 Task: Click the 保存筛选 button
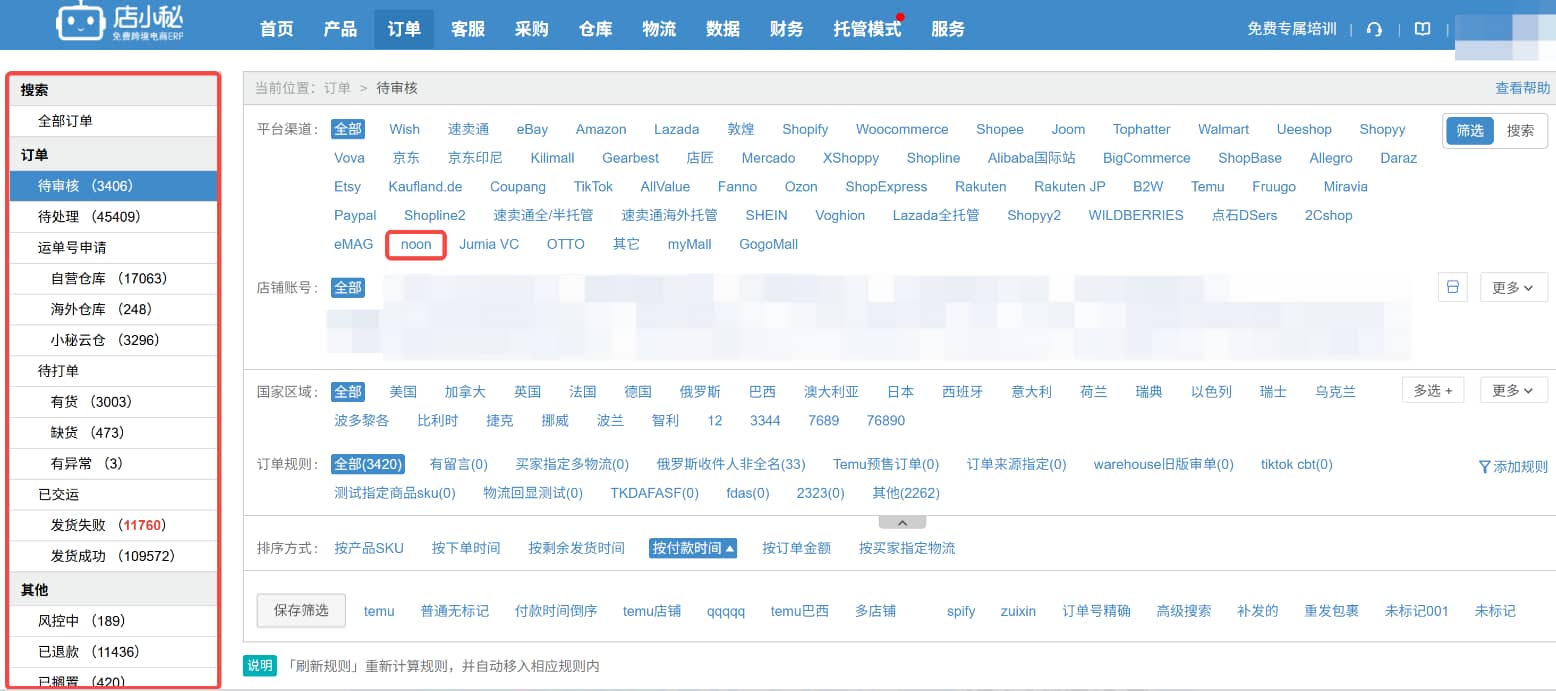(301, 610)
